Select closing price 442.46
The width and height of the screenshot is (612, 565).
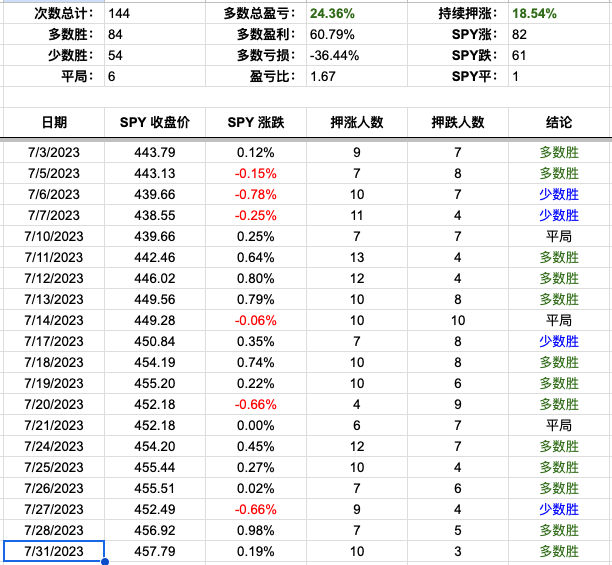(155, 258)
